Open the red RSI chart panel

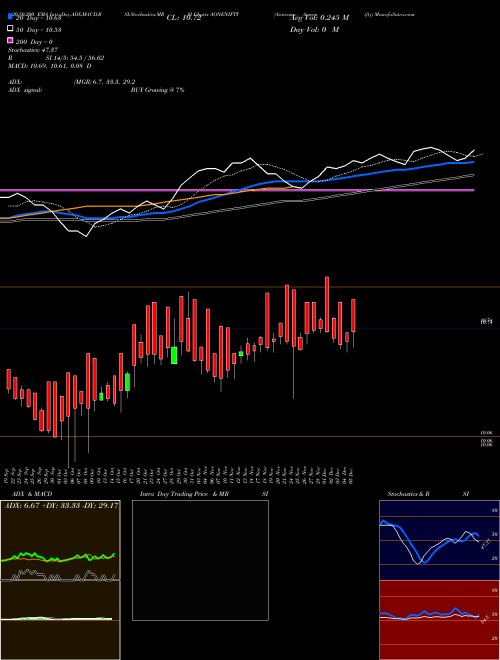point(439,620)
